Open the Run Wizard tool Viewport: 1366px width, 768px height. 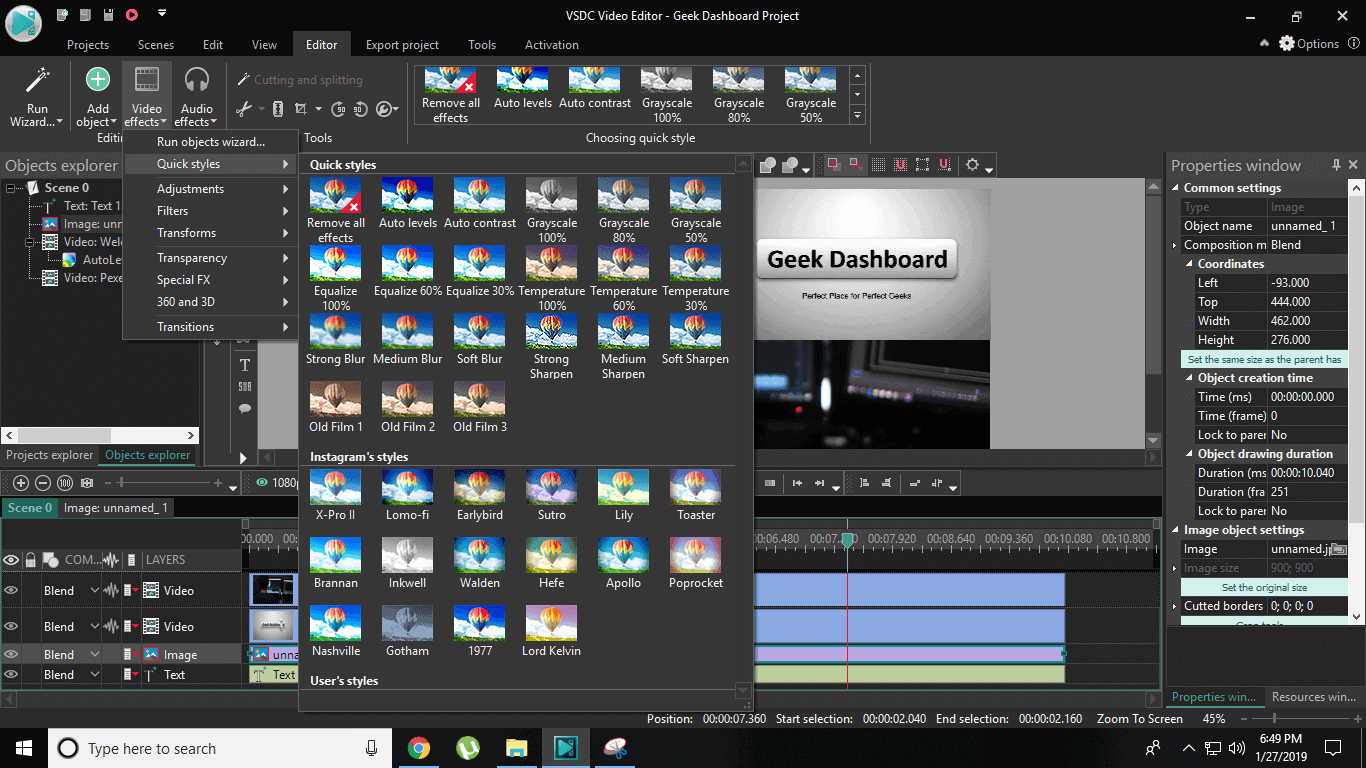pos(37,96)
